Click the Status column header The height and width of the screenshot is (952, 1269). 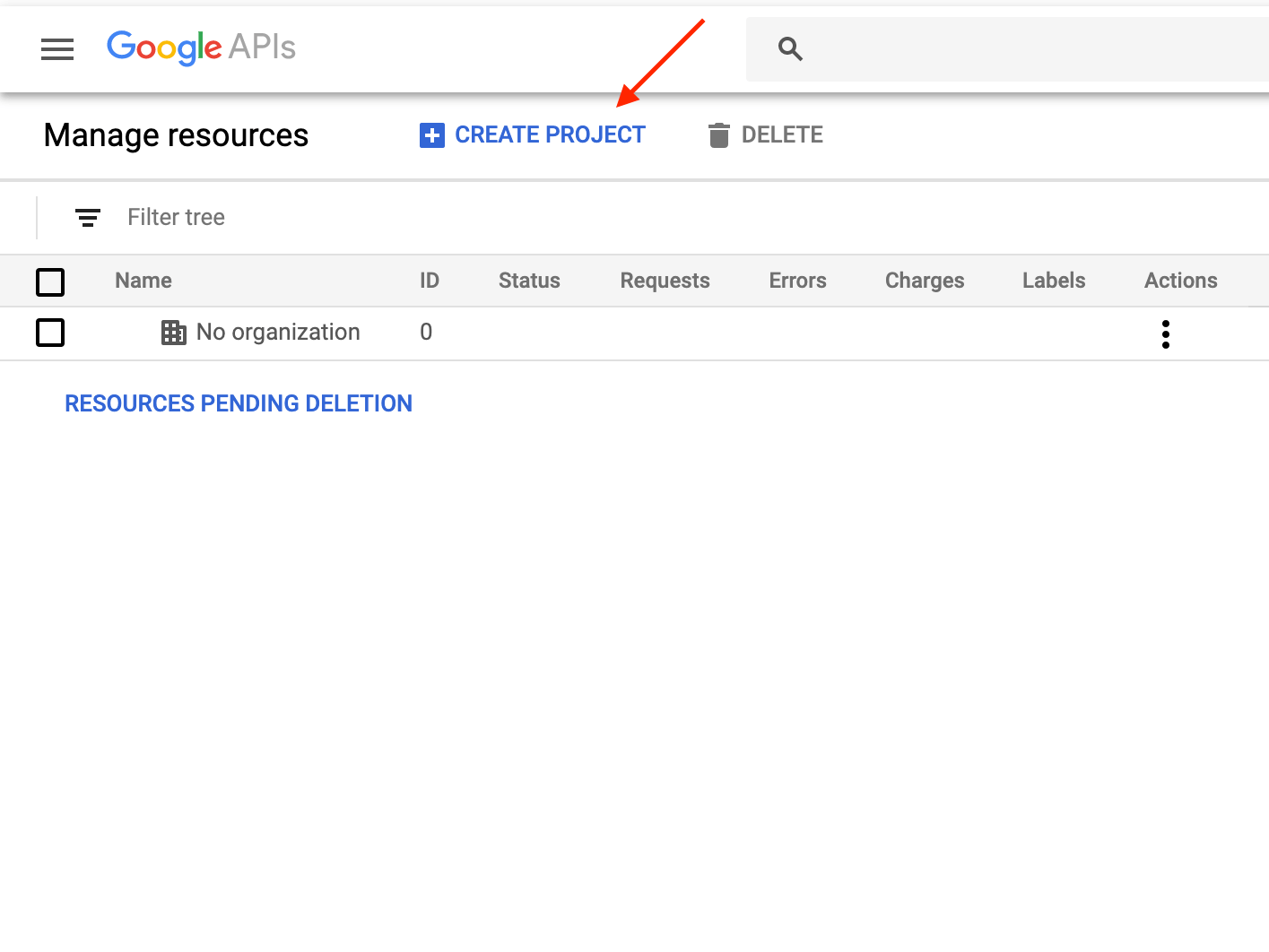pyautogui.click(x=529, y=281)
